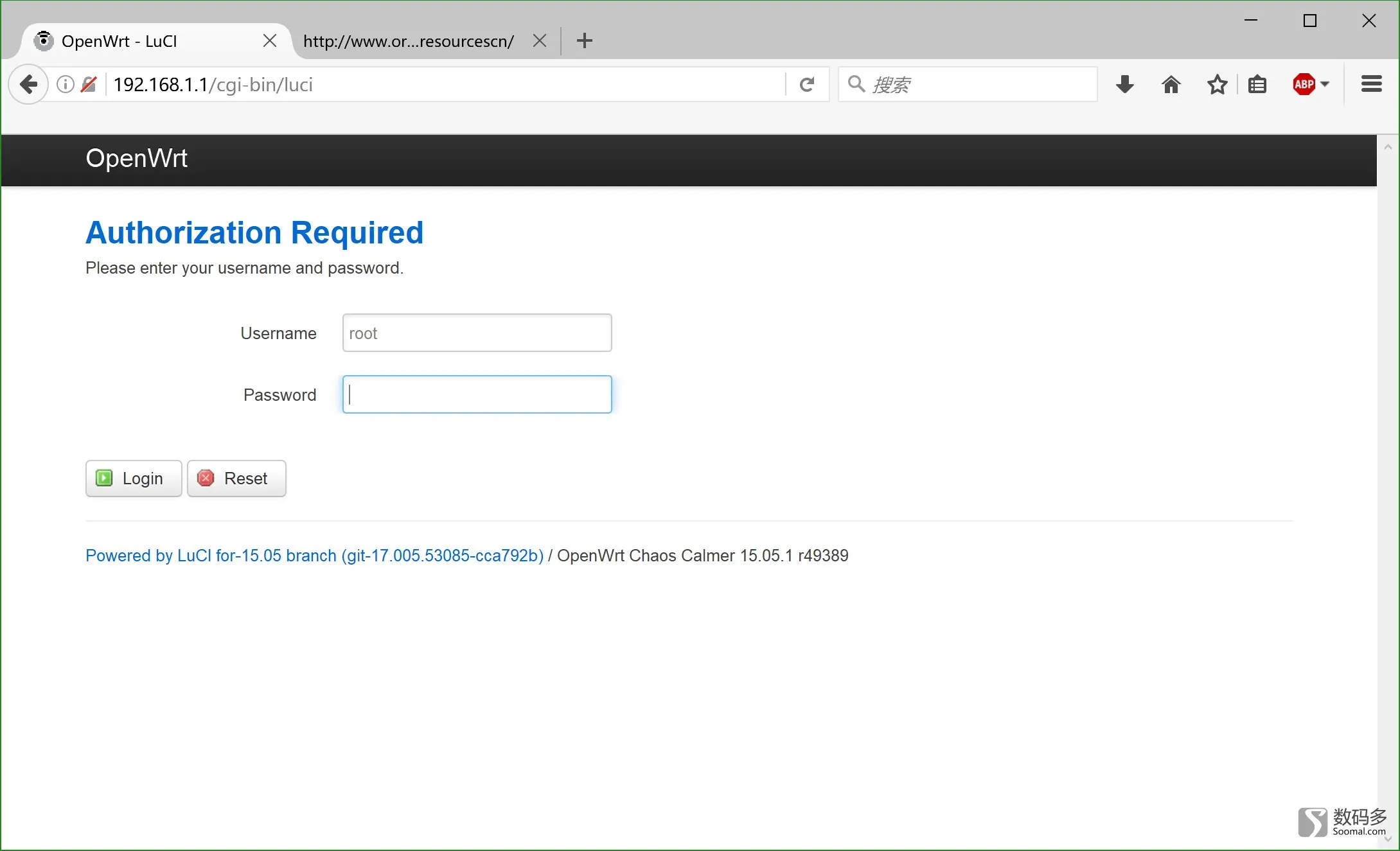Click the blocked-content shield icon beside URL
The height and width of the screenshot is (851, 1400).
[x=89, y=84]
